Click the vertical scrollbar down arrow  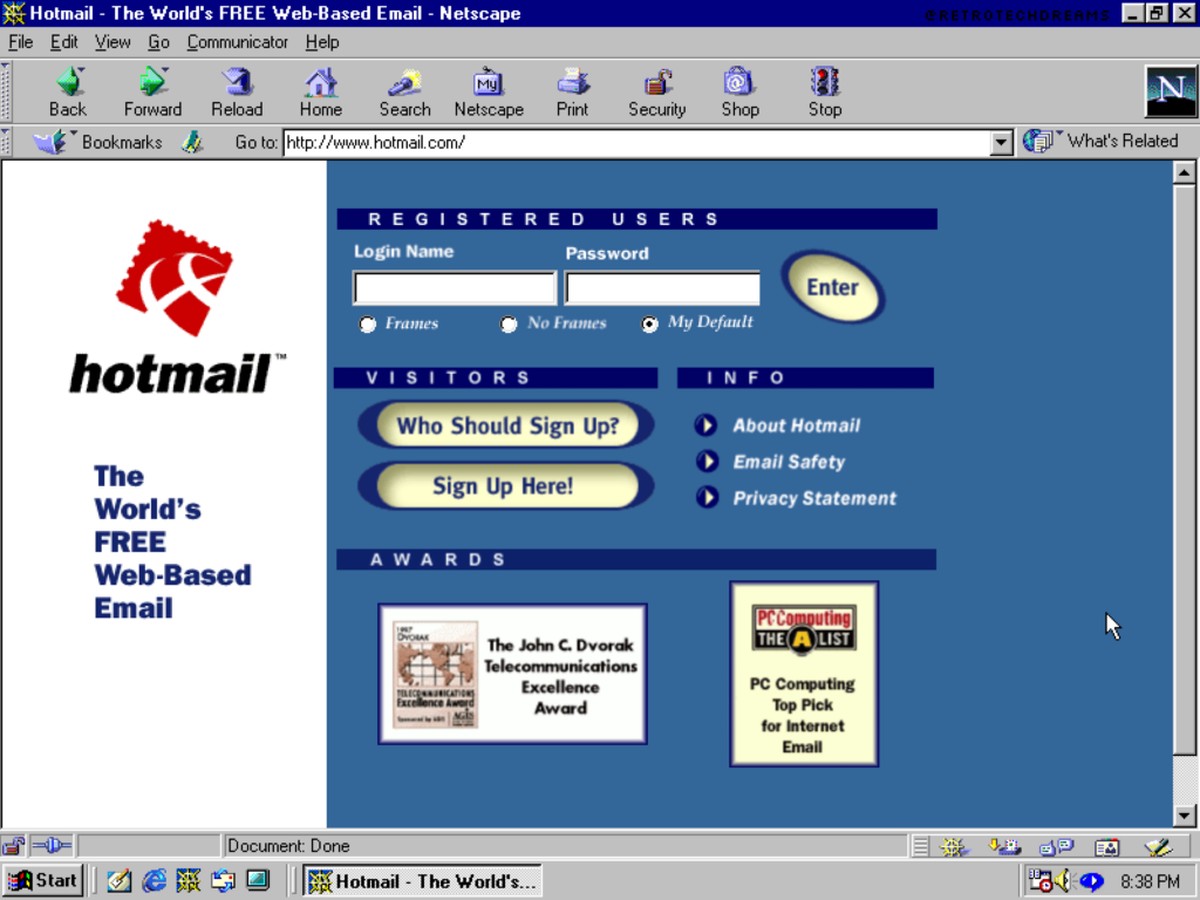point(1184,817)
